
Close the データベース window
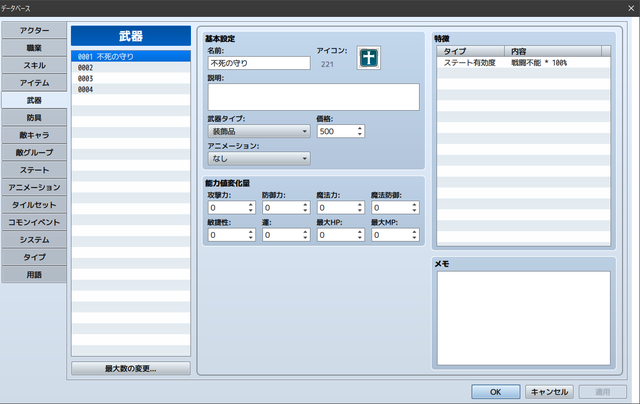(x=631, y=8)
